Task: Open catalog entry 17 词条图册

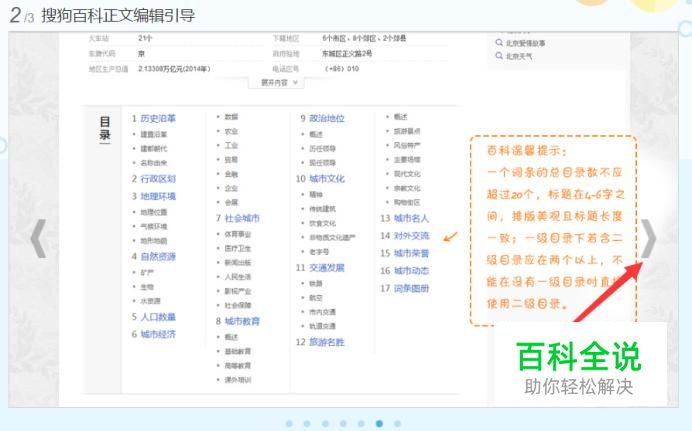Action: point(411,289)
